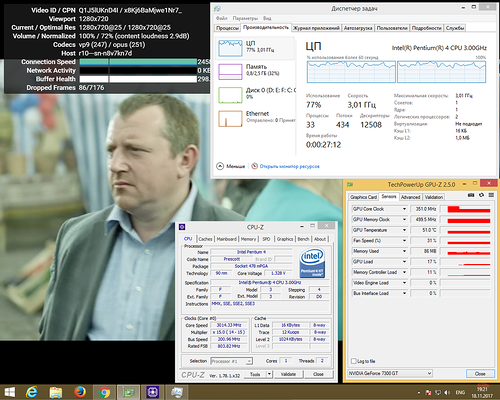Image resolution: width=500 pixels, height=400 pixels.
Task: Open Bench tab in CPU-Z
Action: (303, 239)
